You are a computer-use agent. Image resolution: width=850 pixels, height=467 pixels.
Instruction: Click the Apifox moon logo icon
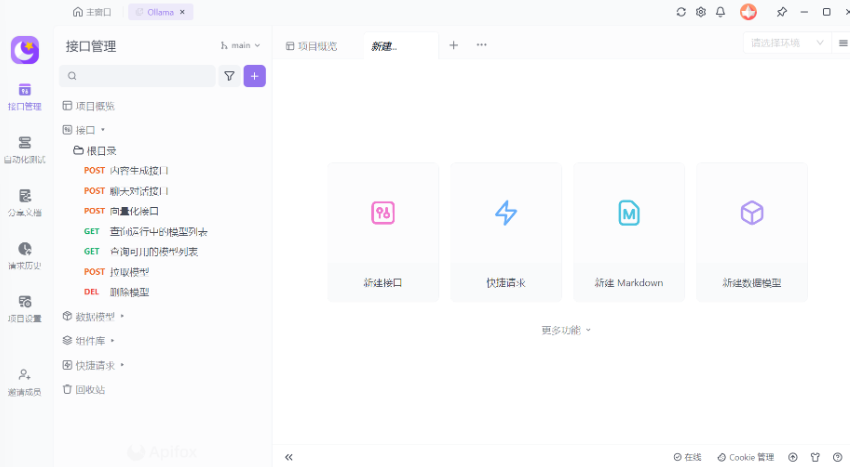click(x=25, y=50)
